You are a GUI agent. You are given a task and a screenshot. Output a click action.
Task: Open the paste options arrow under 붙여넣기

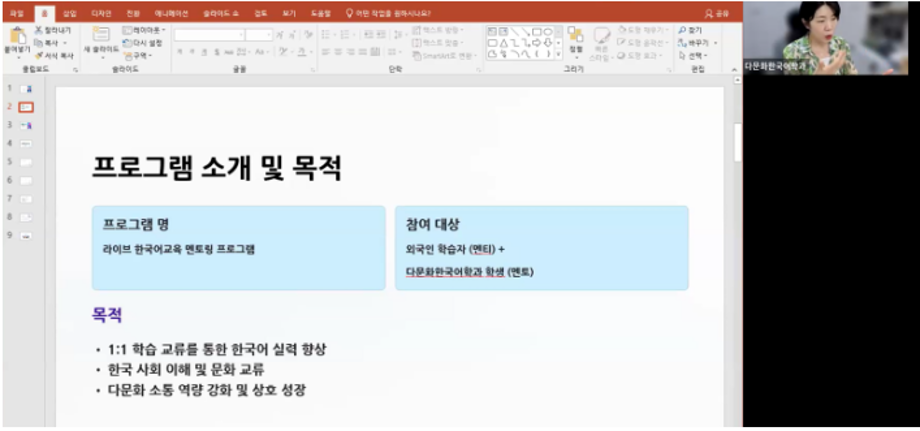[17, 57]
